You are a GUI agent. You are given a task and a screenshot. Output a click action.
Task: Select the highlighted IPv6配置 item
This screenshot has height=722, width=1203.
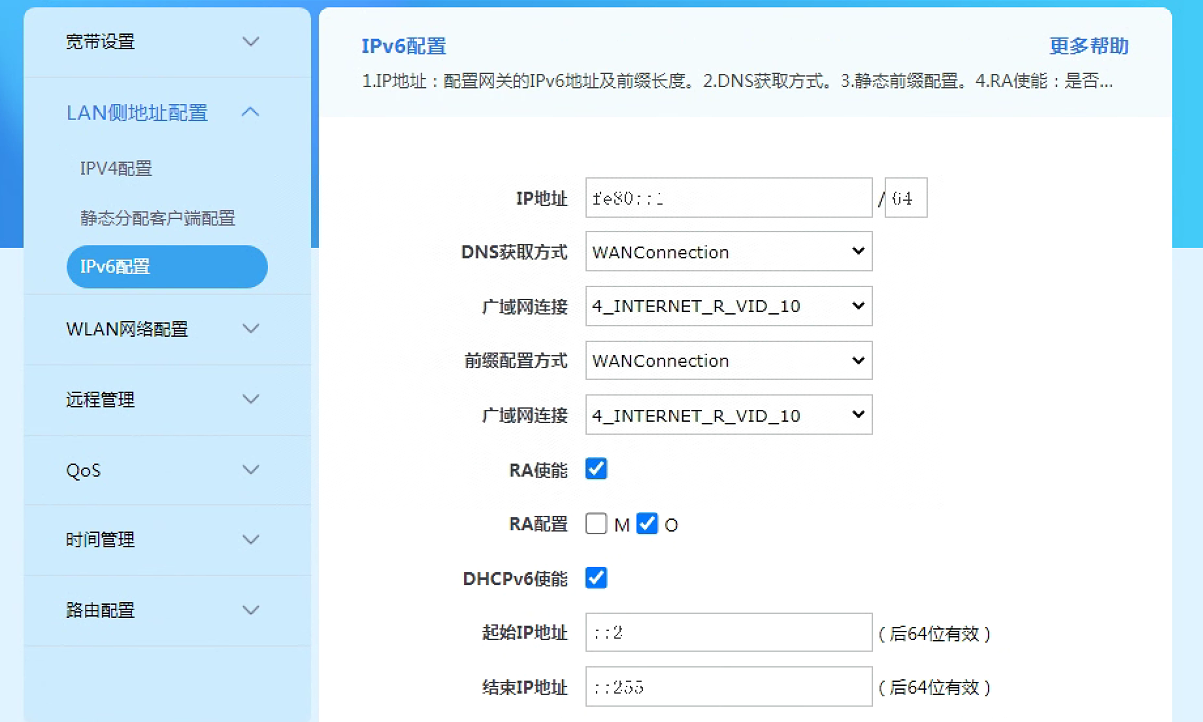click(166, 266)
